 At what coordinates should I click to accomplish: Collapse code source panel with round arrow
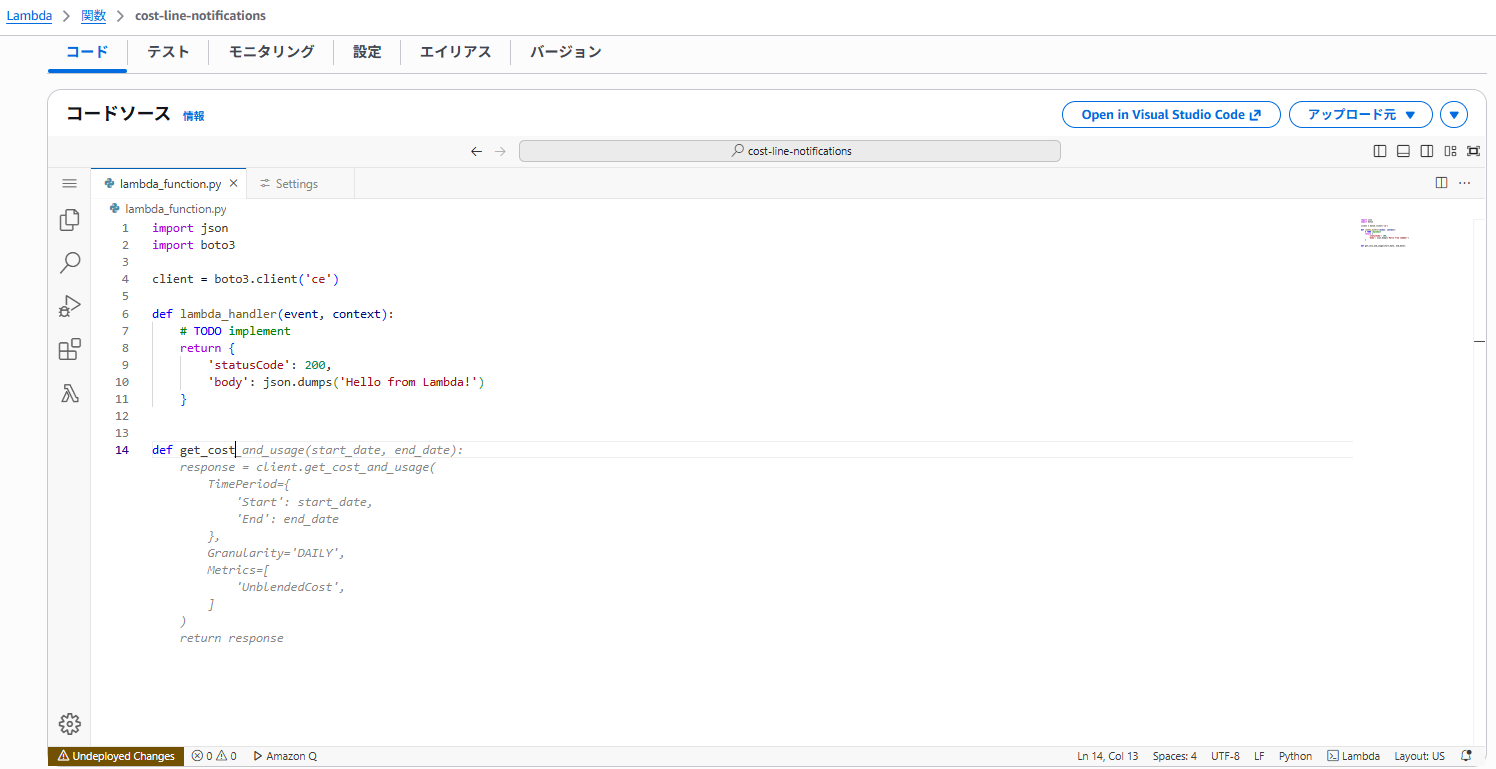[1454, 115]
